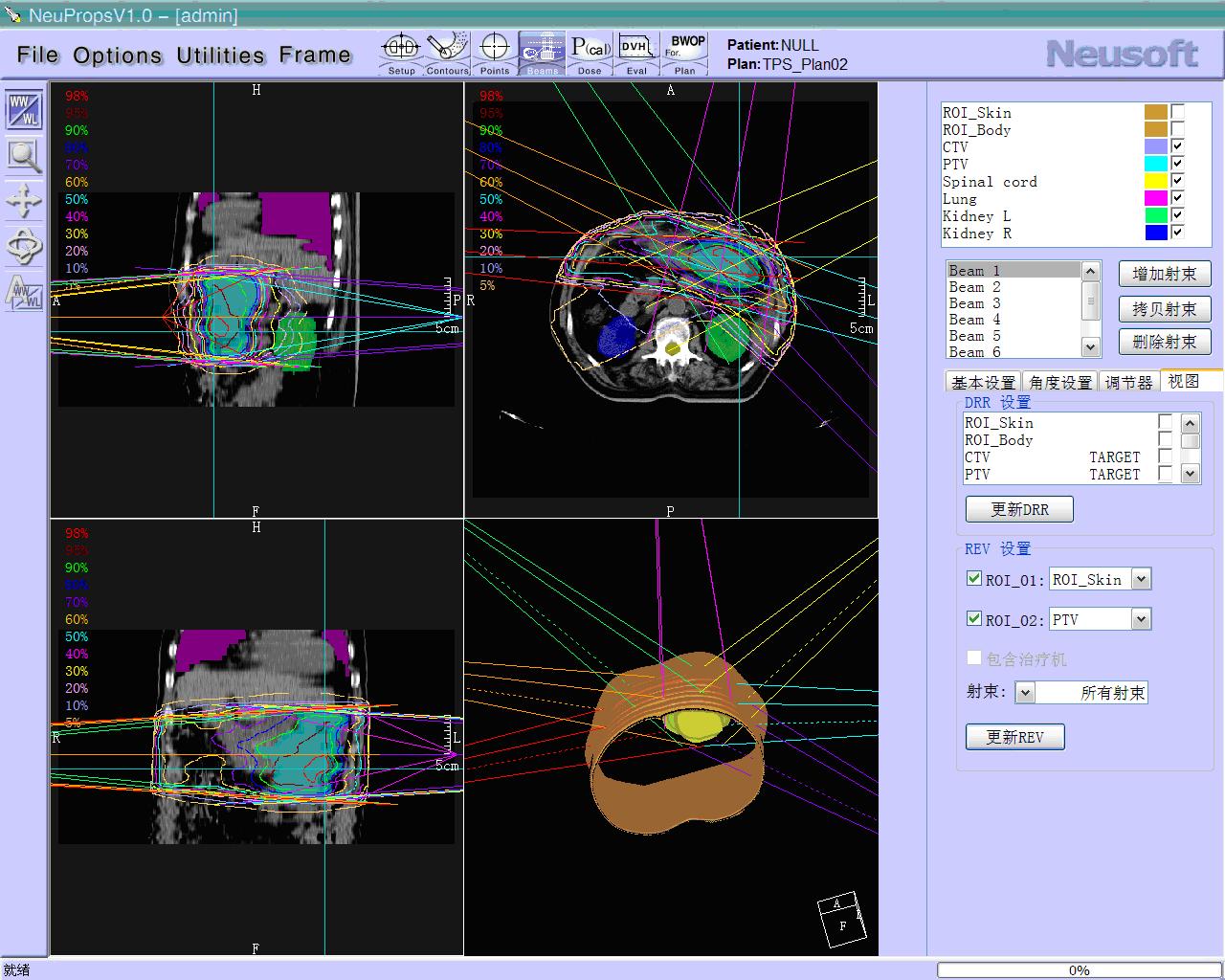Check ROI_Body in DRR settings list
1225x980 pixels.
(x=1165, y=439)
